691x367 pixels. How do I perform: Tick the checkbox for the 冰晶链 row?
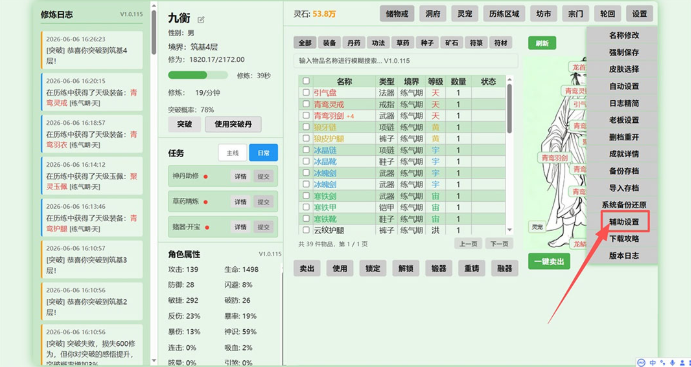306,150
